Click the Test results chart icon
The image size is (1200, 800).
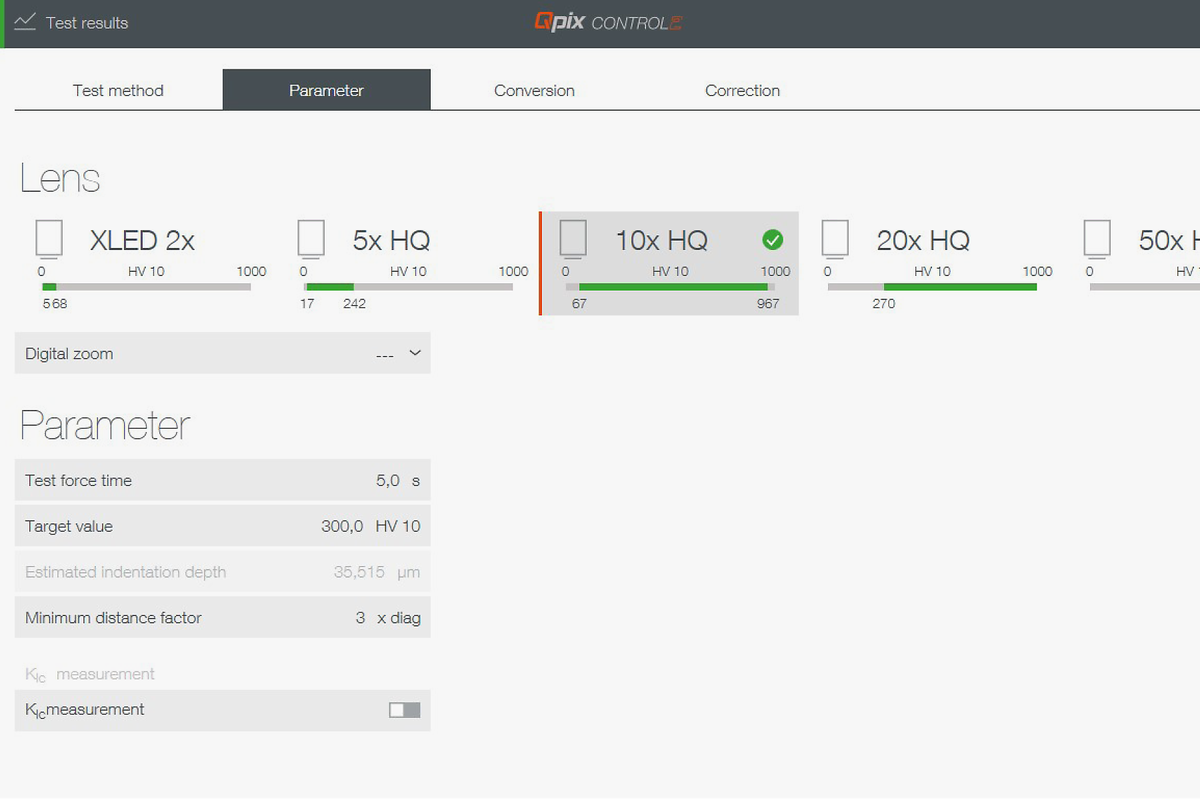point(25,22)
